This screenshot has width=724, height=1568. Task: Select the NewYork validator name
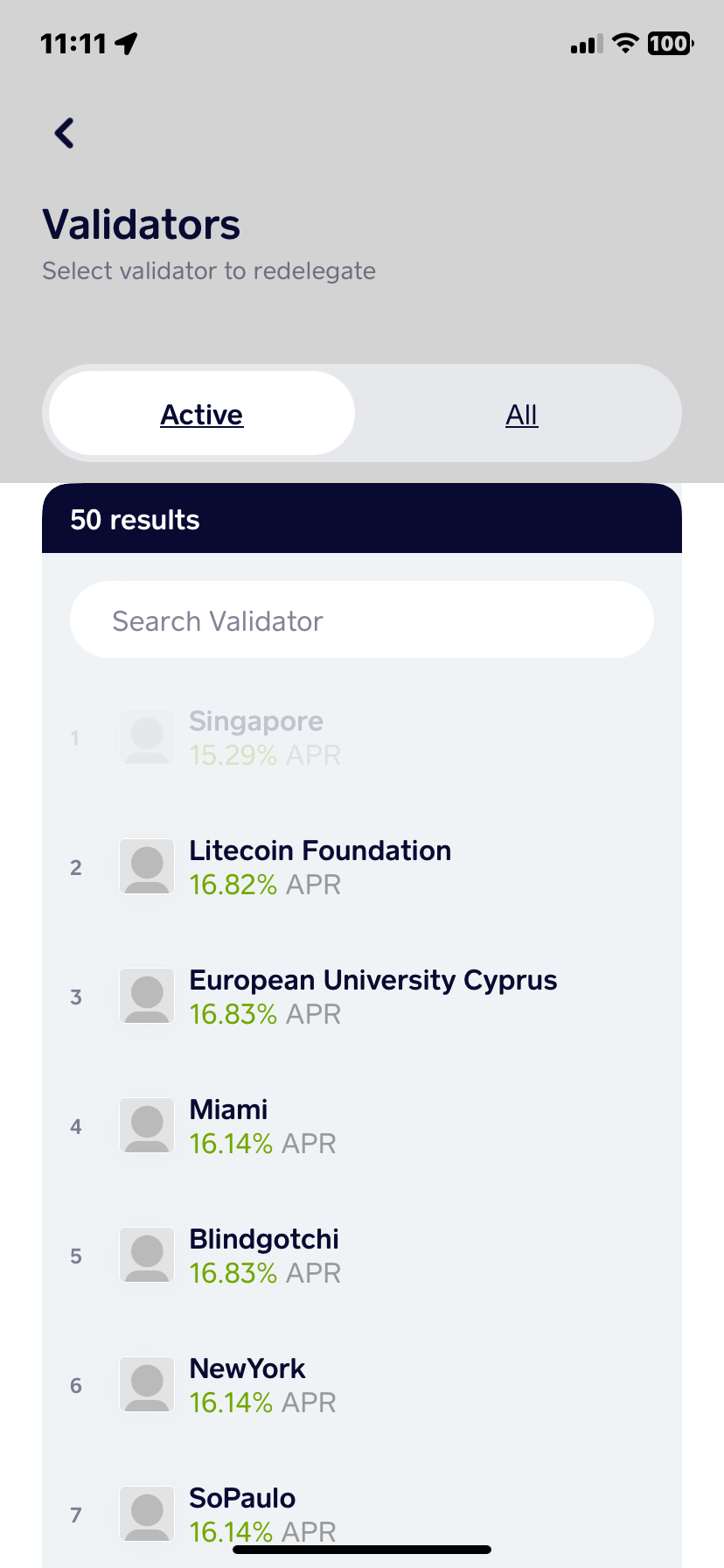point(247,1368)
